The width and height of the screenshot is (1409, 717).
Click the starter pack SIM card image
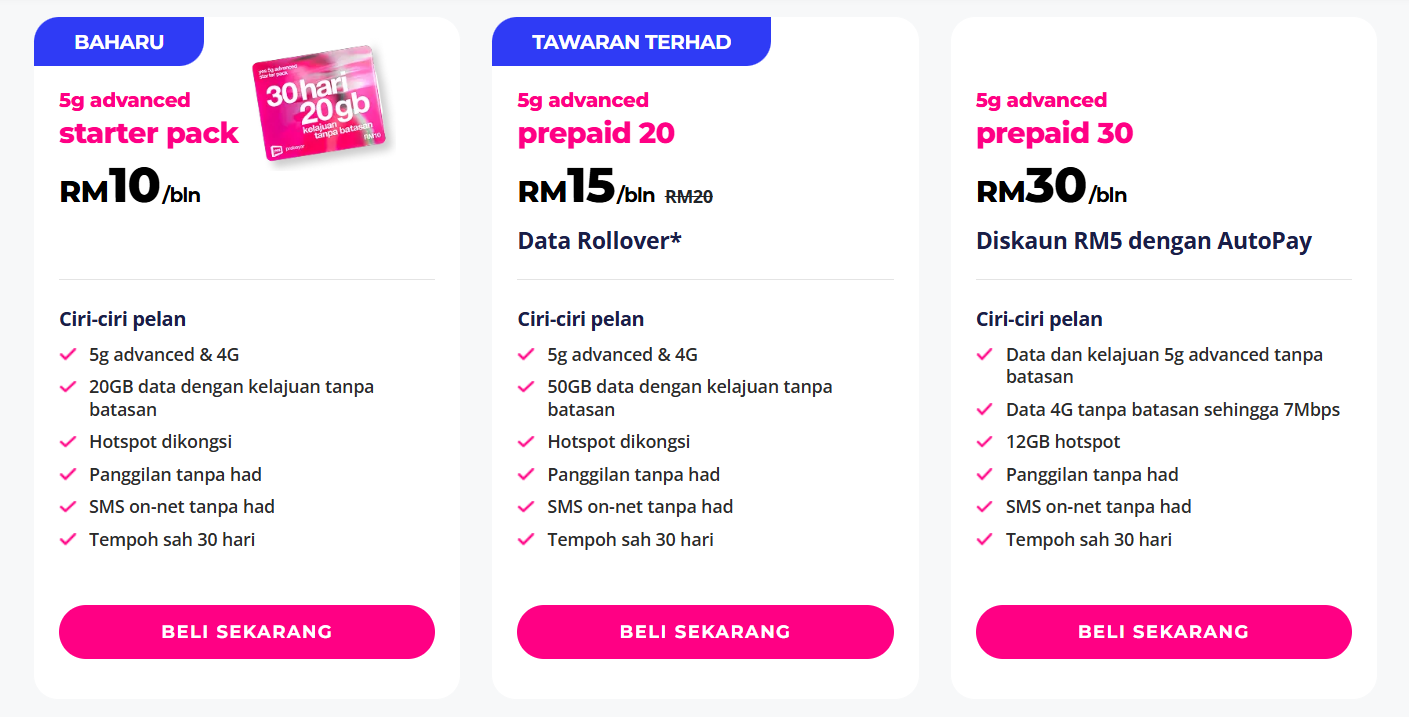pos(319,104)
